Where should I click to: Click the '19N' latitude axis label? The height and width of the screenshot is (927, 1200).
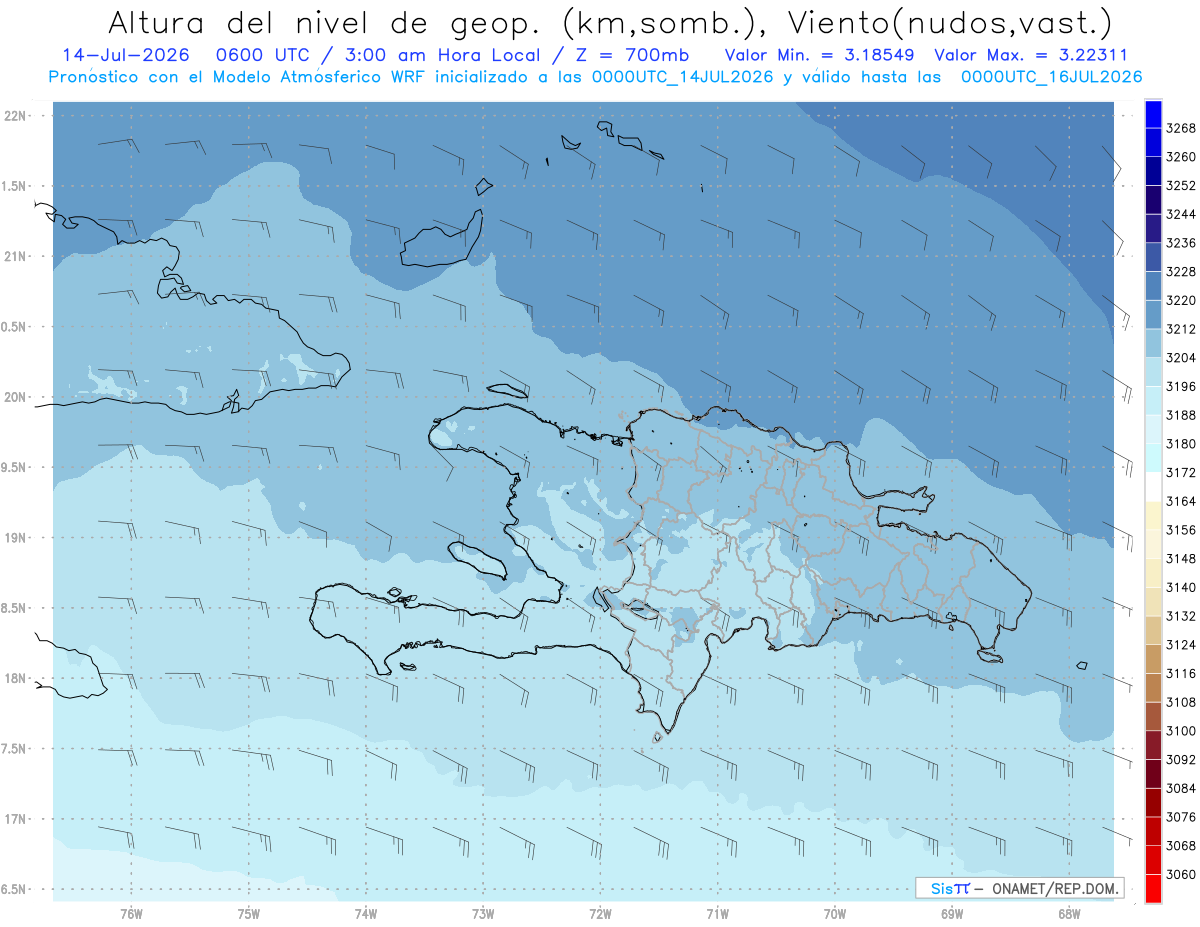(15, 538)
